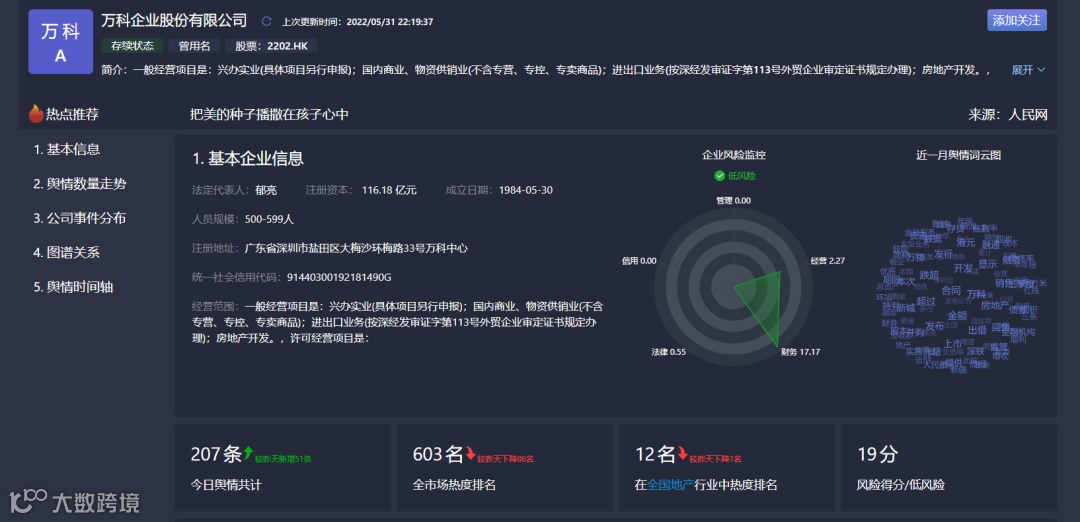Go to 5. 舆情时间轴 section
Image resolution: width=1080 pixels, height=522 pixels.
74,287
